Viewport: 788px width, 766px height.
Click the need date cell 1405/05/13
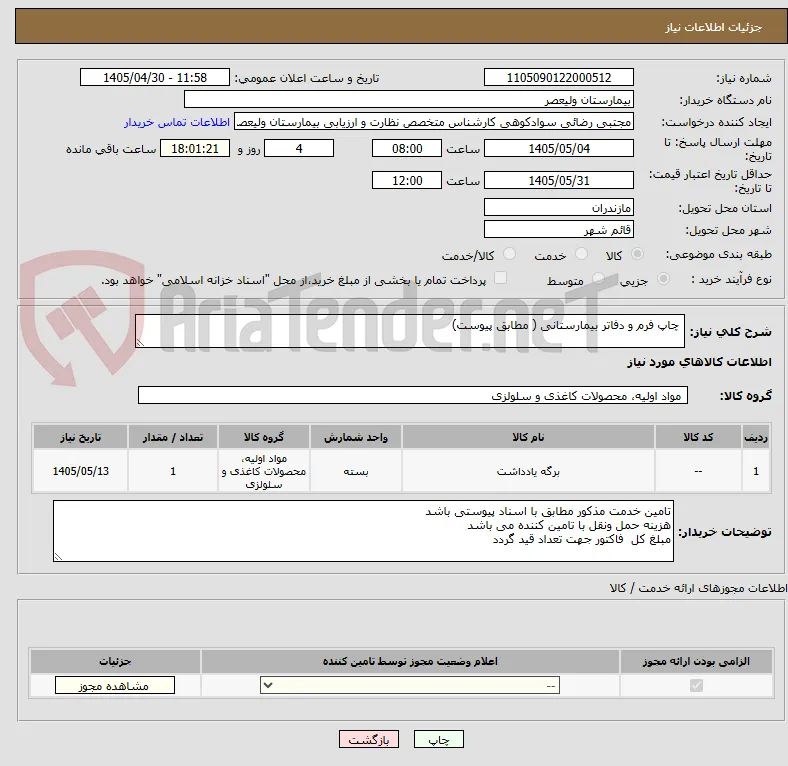point(80,471)
